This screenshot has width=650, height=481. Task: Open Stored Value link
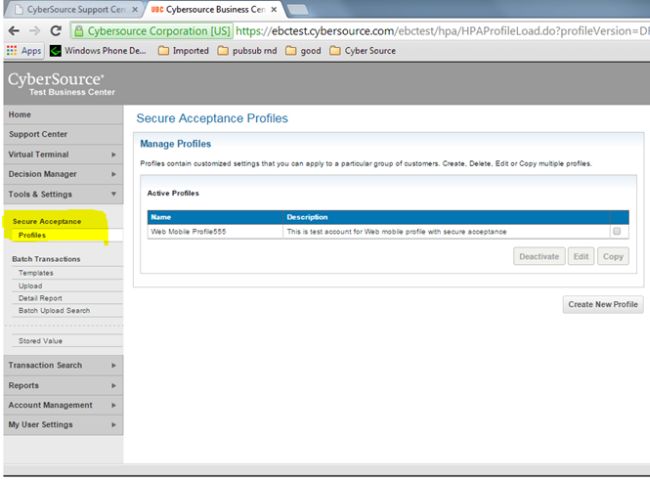tap(40, 341)
